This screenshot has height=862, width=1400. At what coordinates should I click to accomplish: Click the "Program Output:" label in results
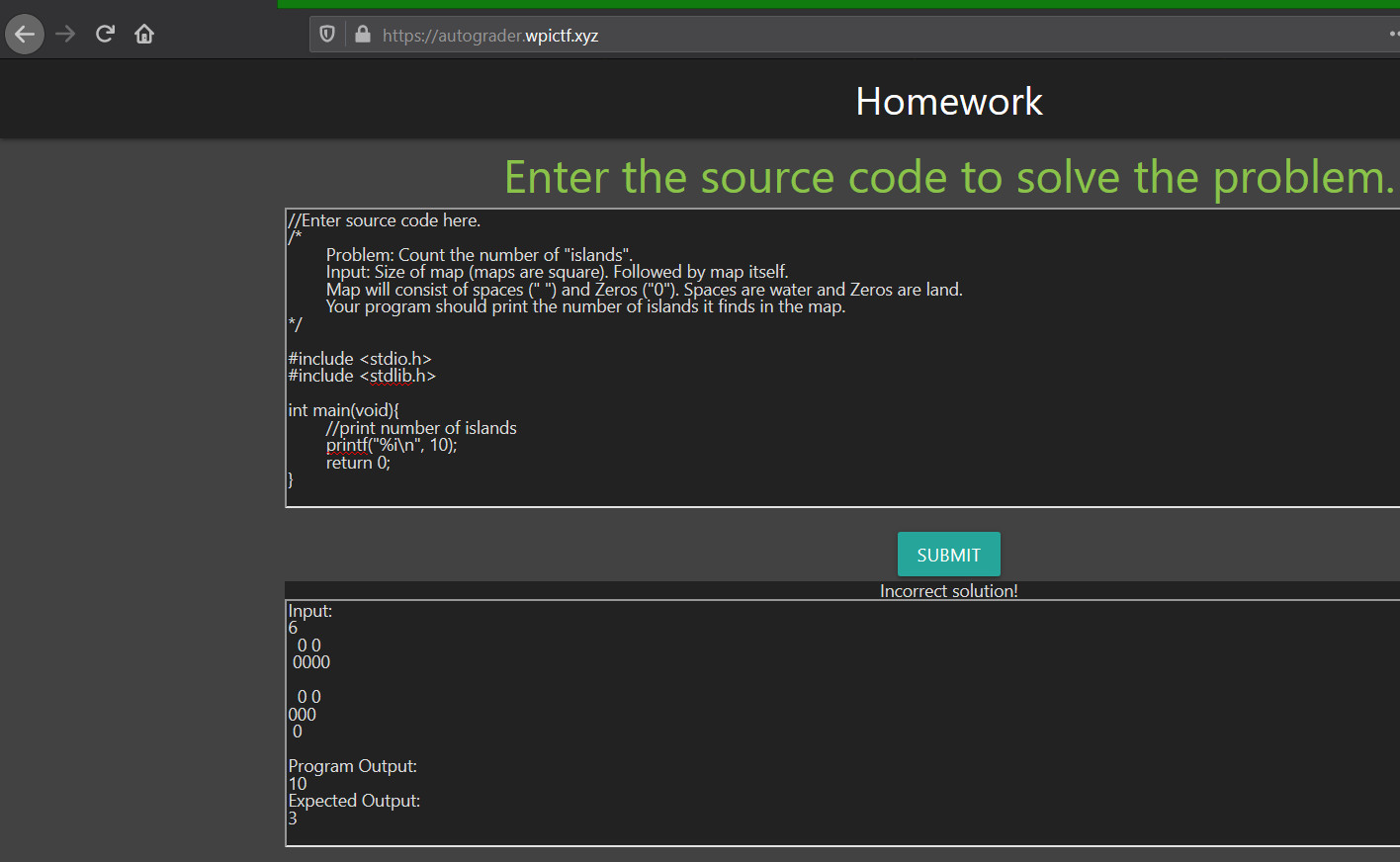tap(352, 766)
